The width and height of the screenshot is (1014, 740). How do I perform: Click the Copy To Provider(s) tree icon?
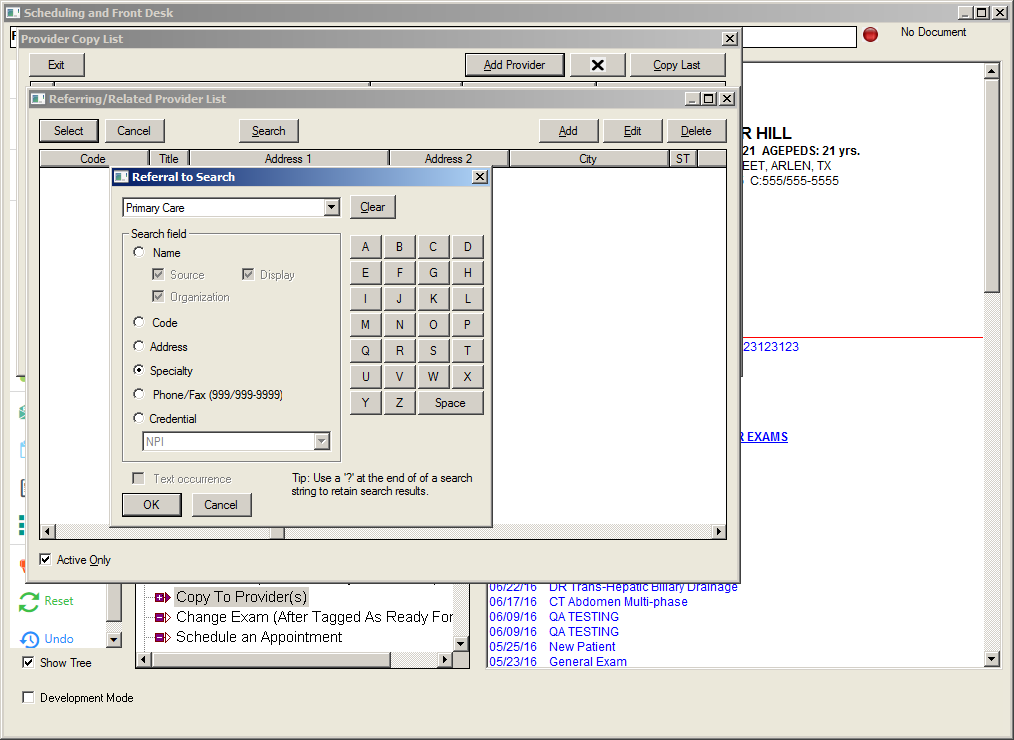click(x=162, y=597)
